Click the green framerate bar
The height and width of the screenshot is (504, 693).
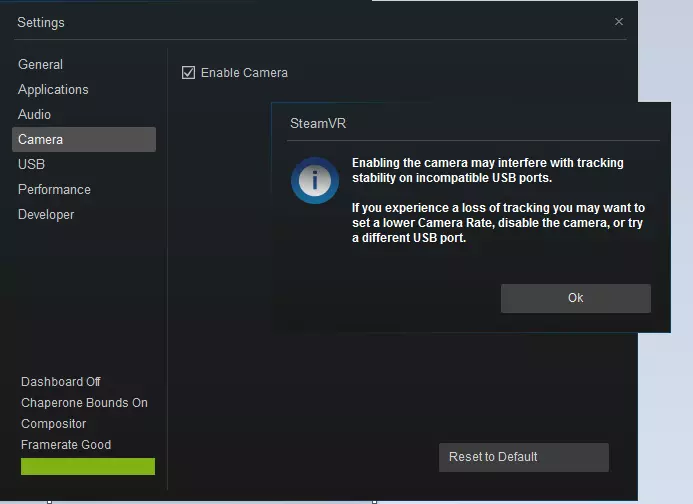[88, 466]
